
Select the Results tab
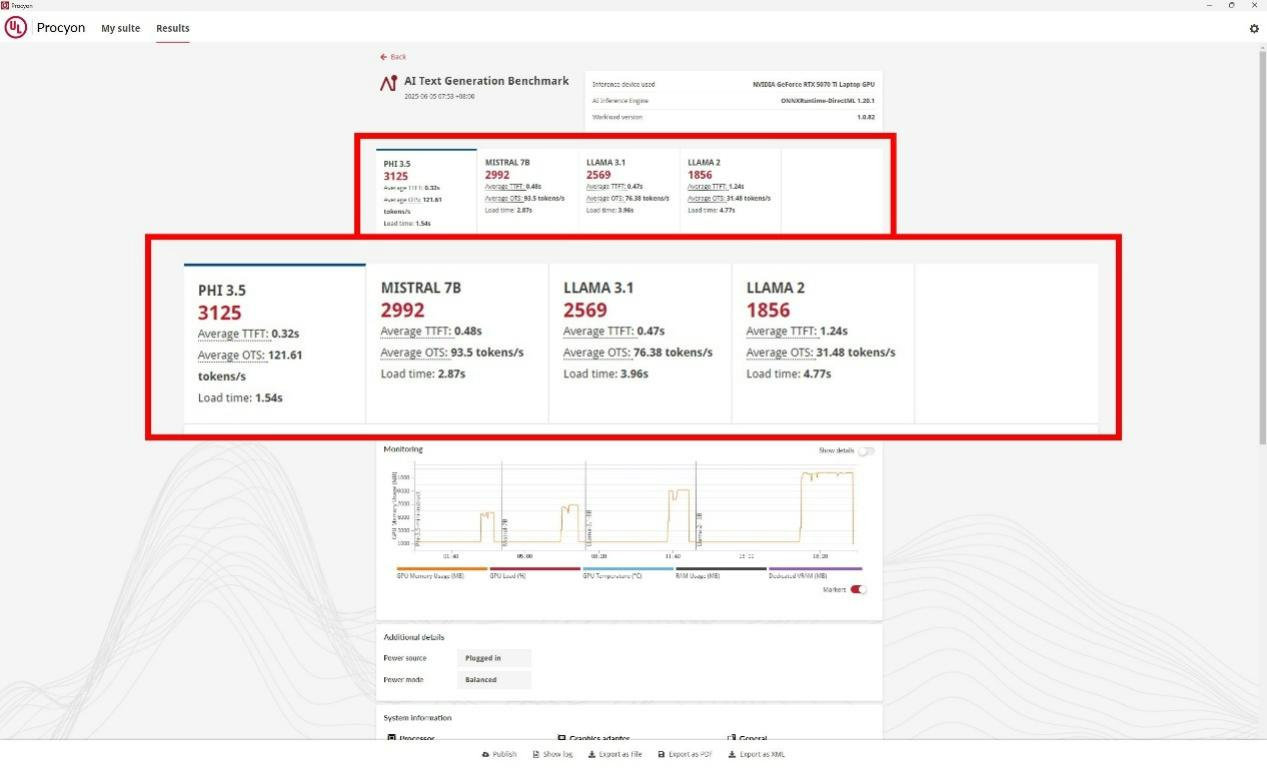point(173,28)
